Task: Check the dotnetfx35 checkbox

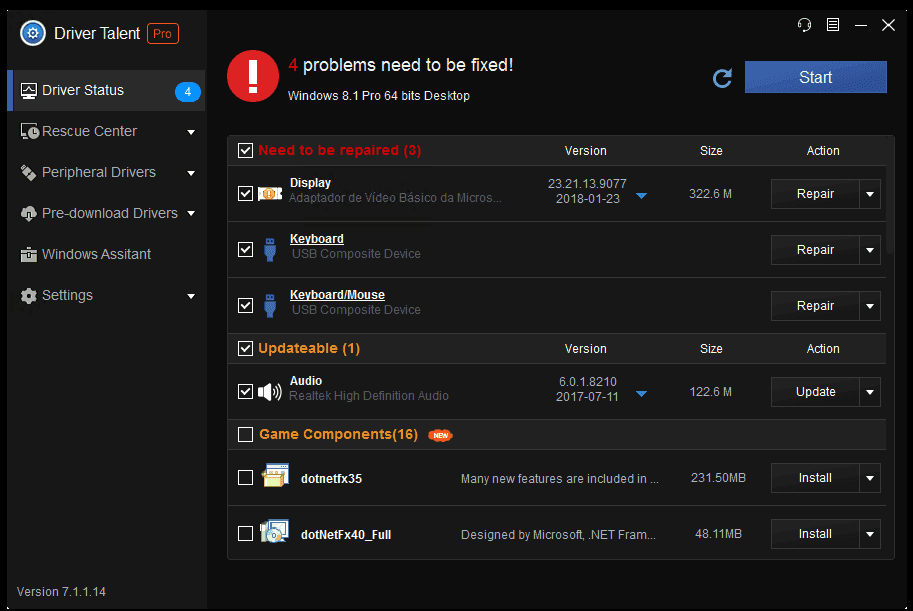Action: [245, 478]
